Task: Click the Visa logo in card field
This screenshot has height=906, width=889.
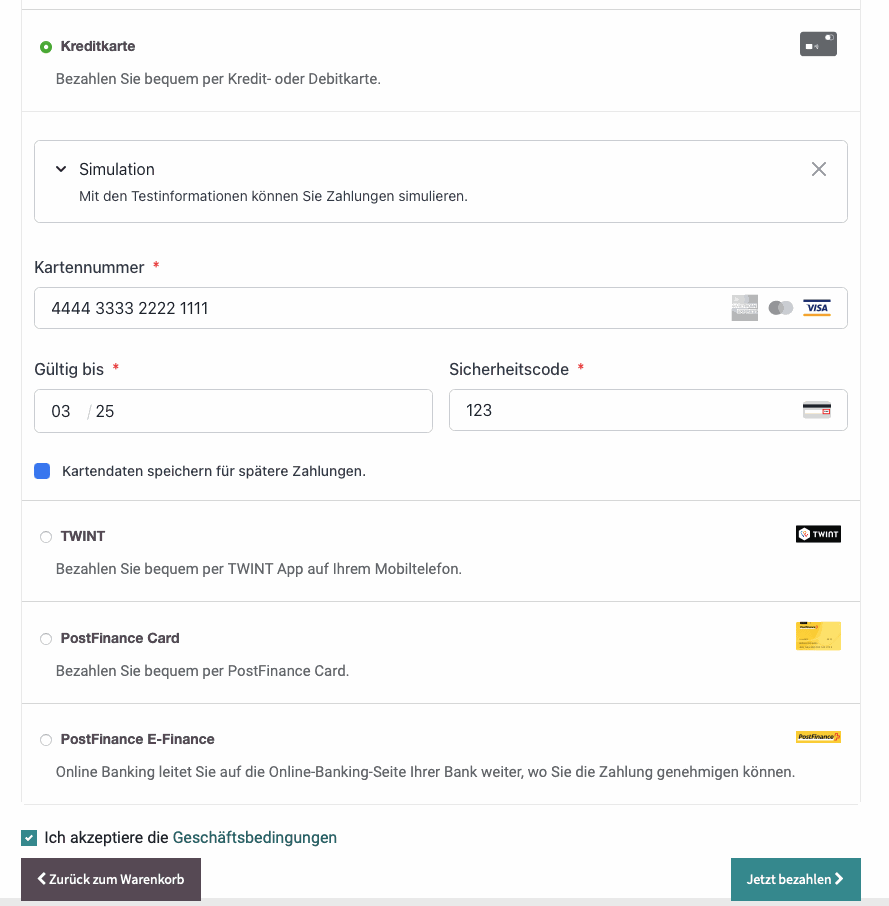Action: click(x=817, y=308)
